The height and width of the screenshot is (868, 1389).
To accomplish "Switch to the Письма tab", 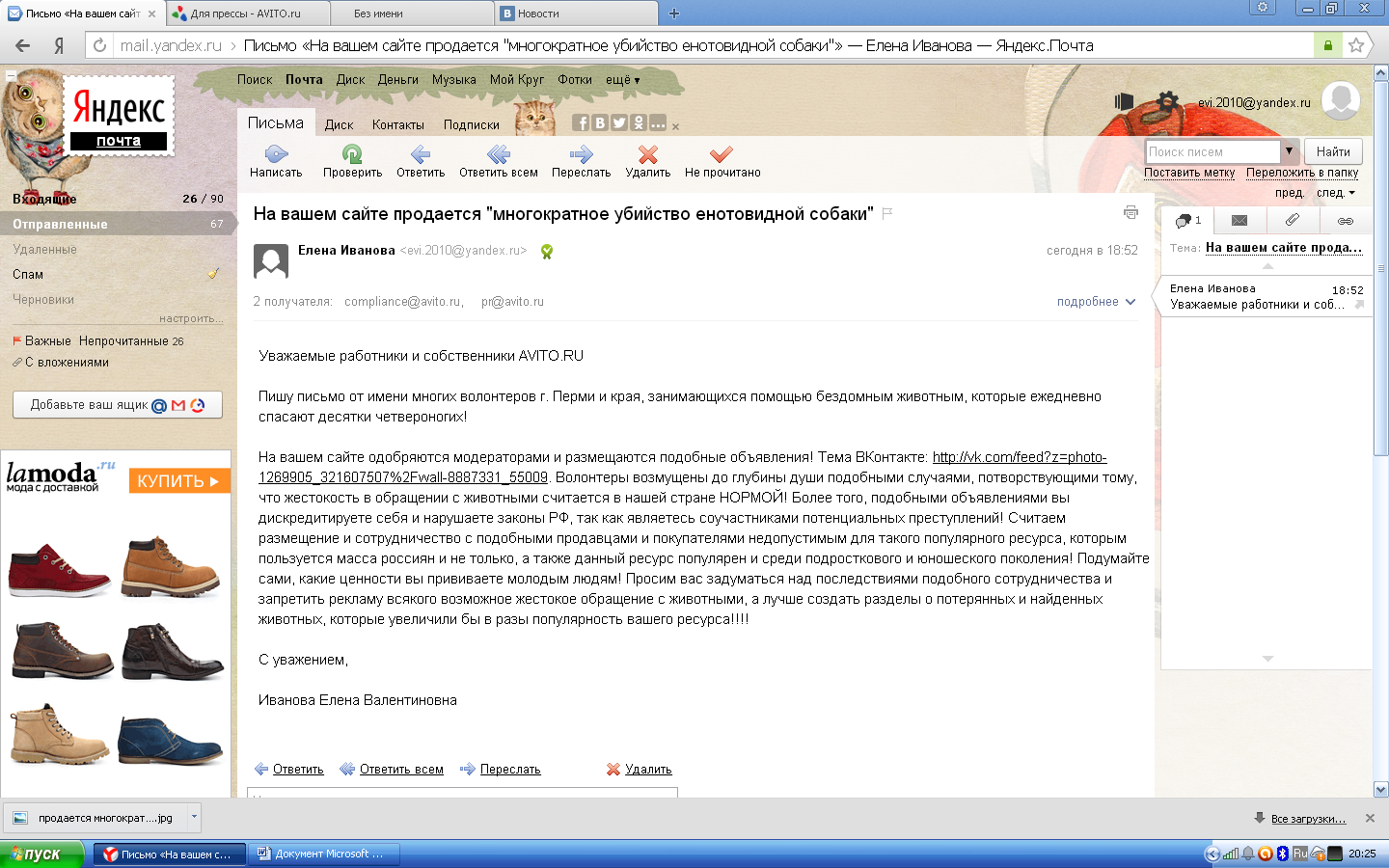I will [x=275, y=122].
